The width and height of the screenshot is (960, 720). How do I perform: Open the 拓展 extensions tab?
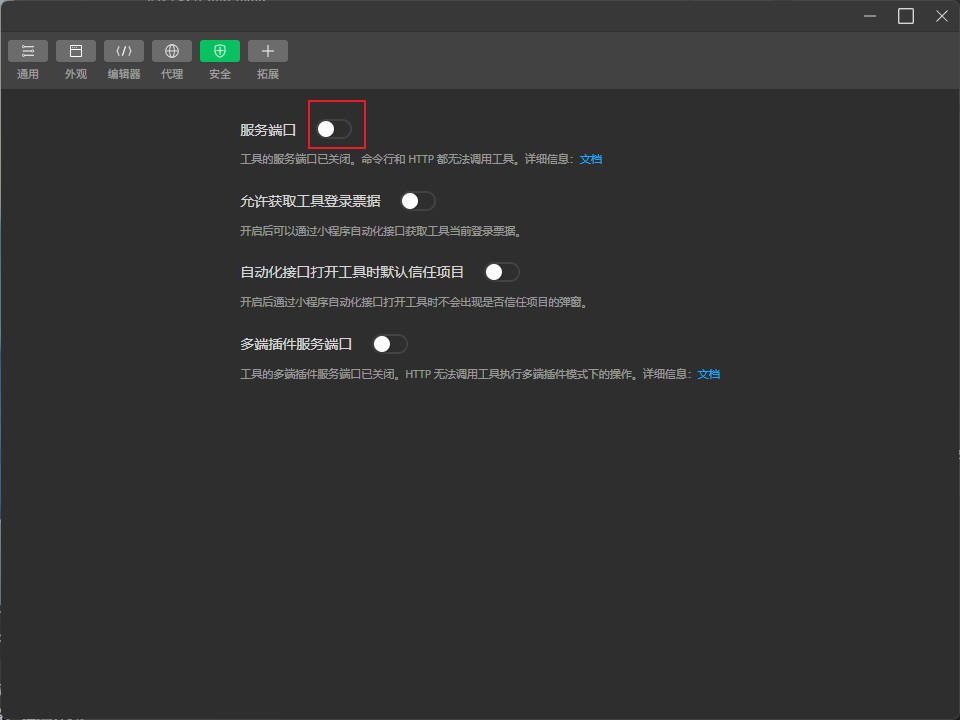click(x=268, y=60)
